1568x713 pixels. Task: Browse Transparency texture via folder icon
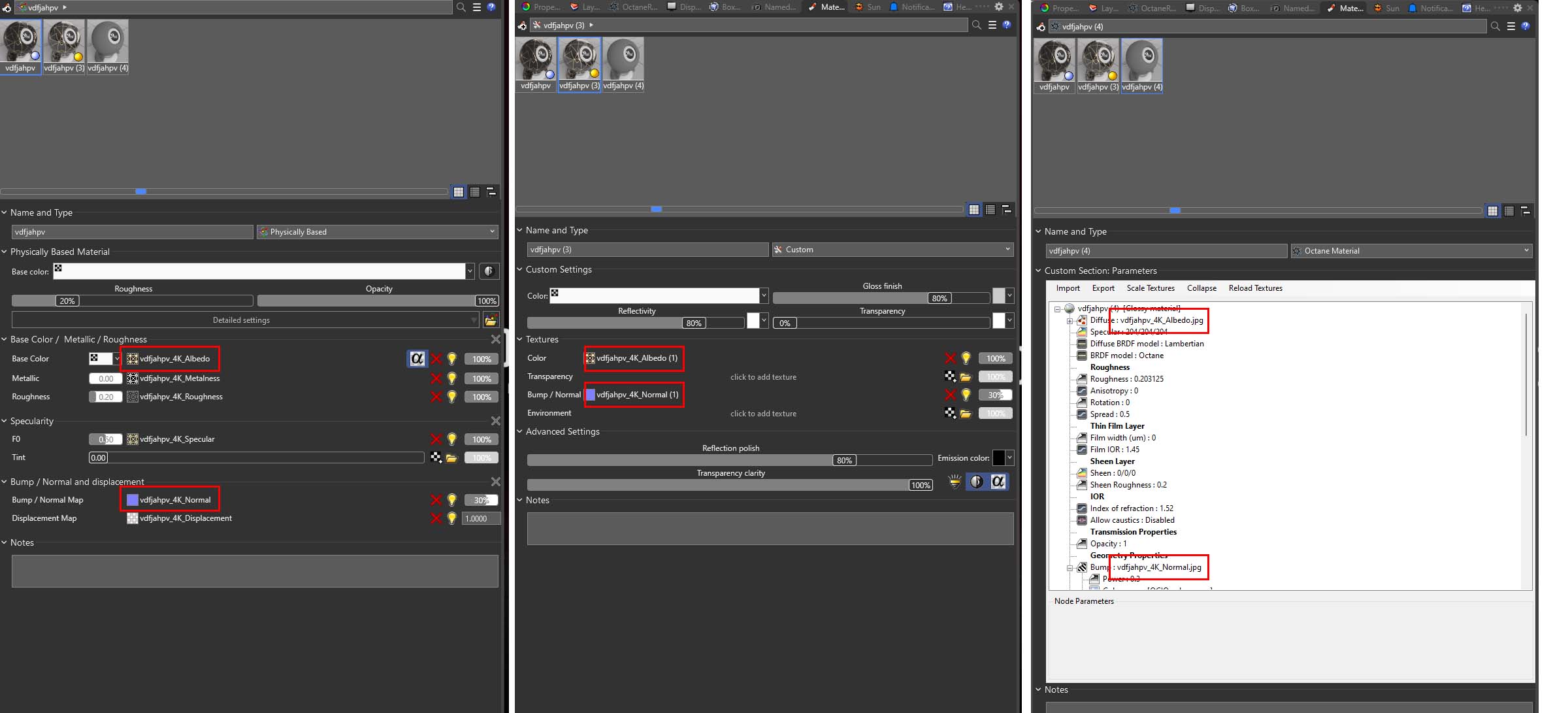(x=966, y=376)
